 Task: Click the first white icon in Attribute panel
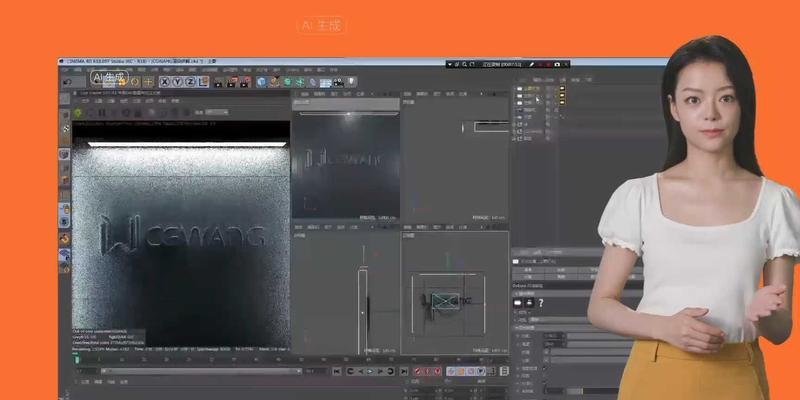pyautogui.click(x=517, y=303)
